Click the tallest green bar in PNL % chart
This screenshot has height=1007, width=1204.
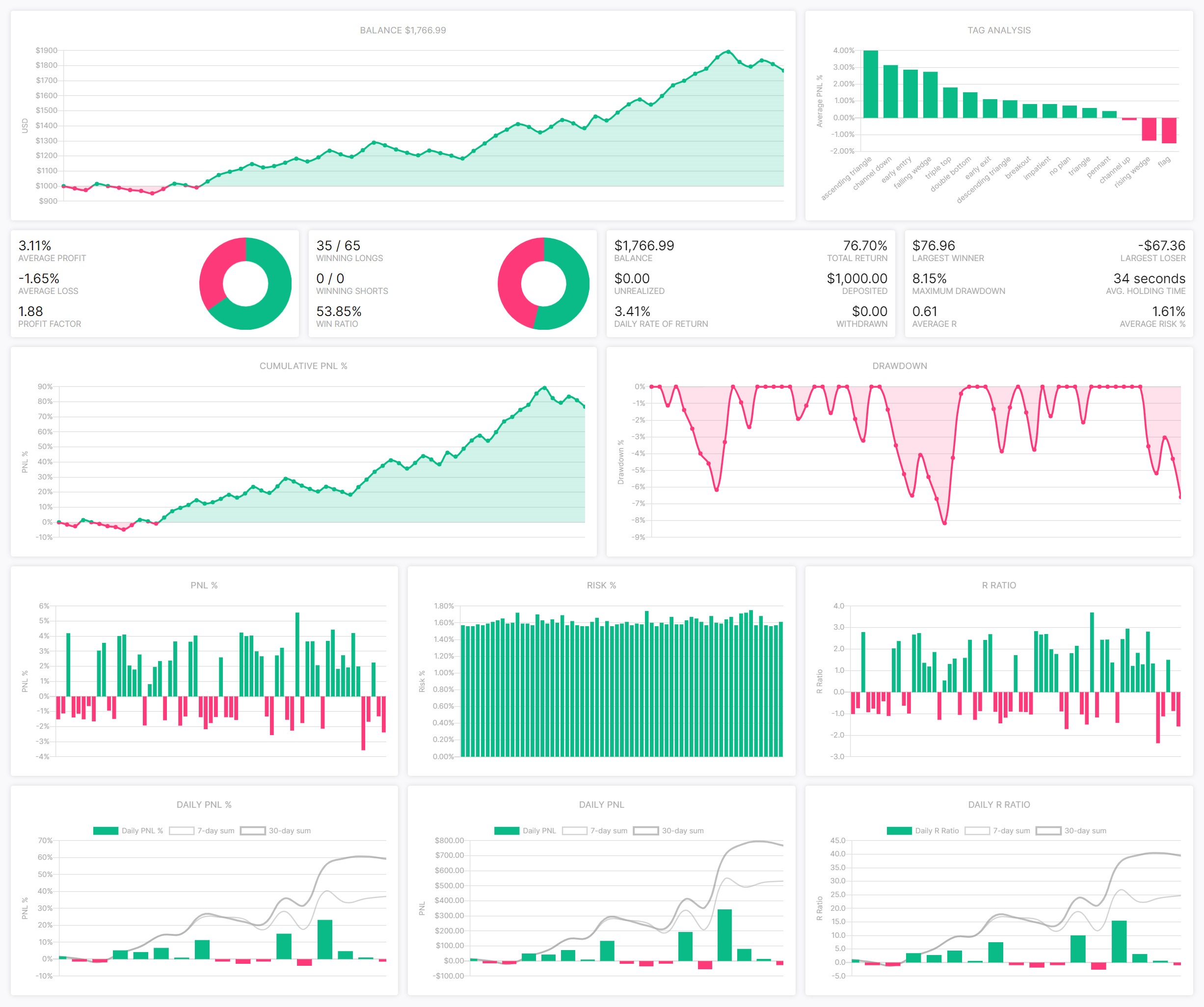297,655
